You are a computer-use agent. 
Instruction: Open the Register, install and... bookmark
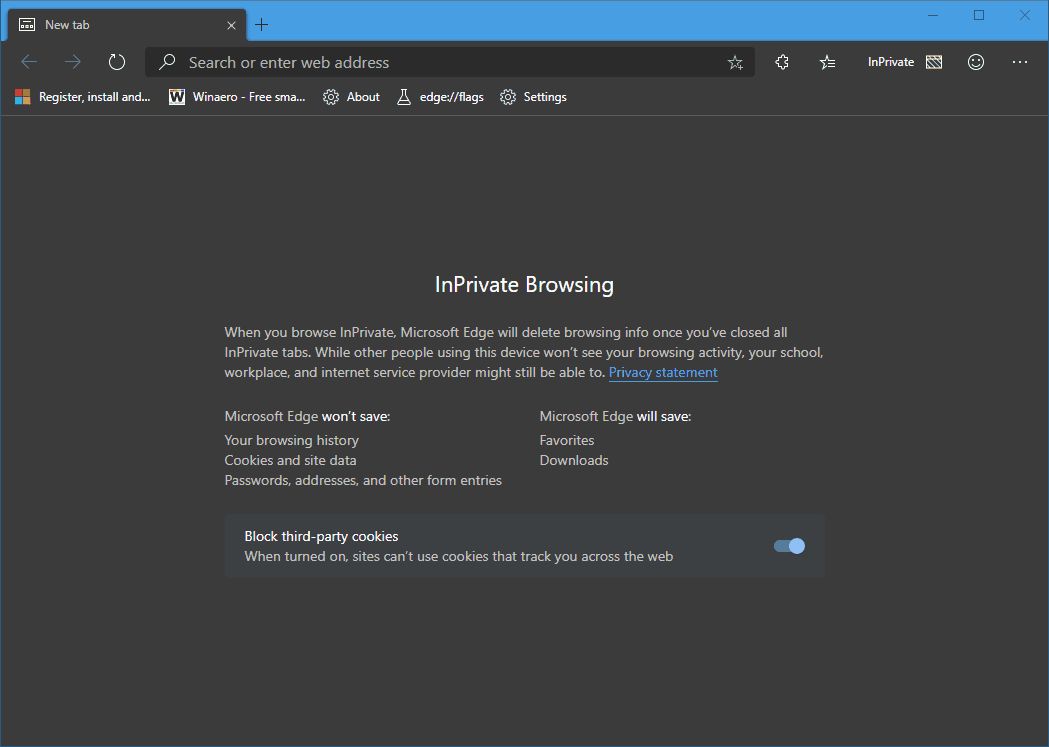[82, 97]
